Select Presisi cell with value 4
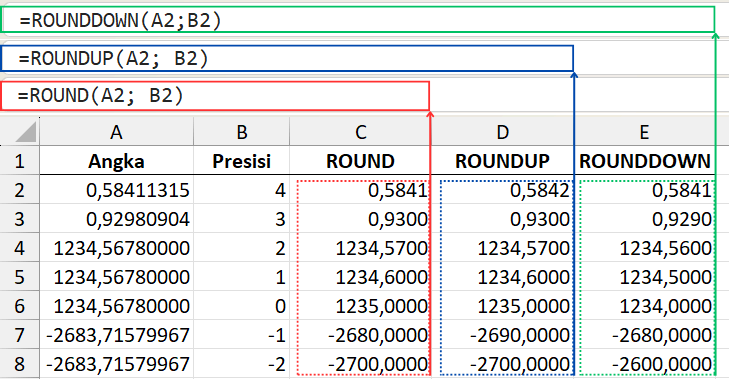The height and width of the screenshot is (386, 729). click(x=241, y=190)
